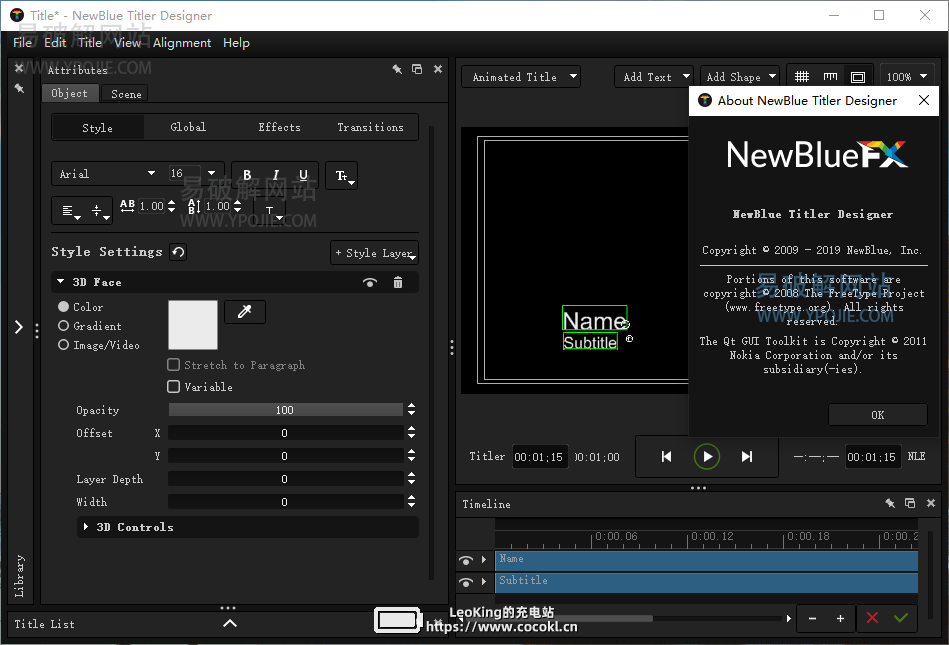Click the NLE button

[x=916, y=456]
